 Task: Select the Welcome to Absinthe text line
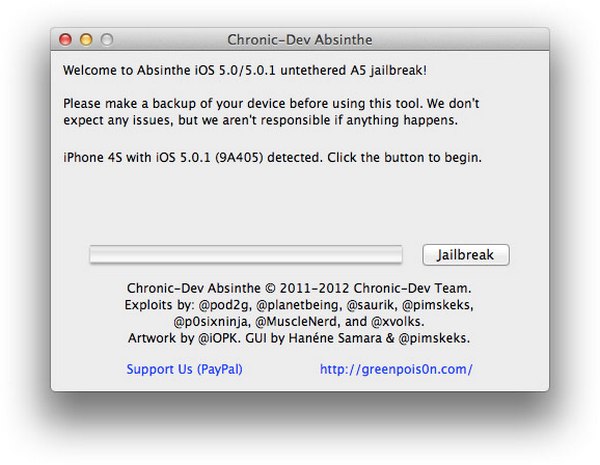pos(245,70)
